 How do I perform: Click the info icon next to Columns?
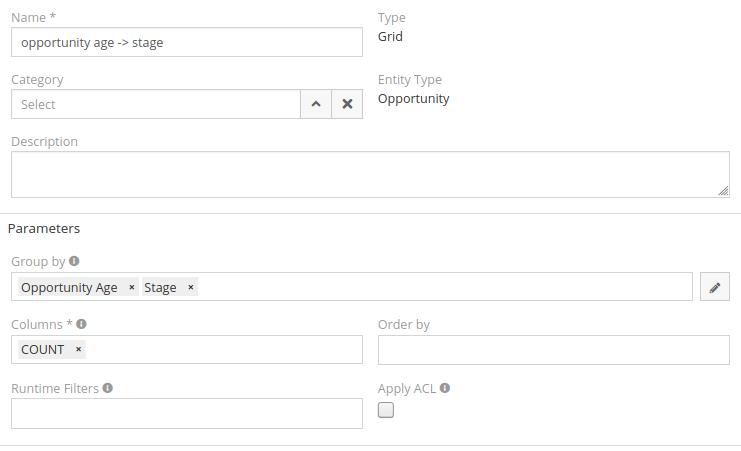[81, 324]
